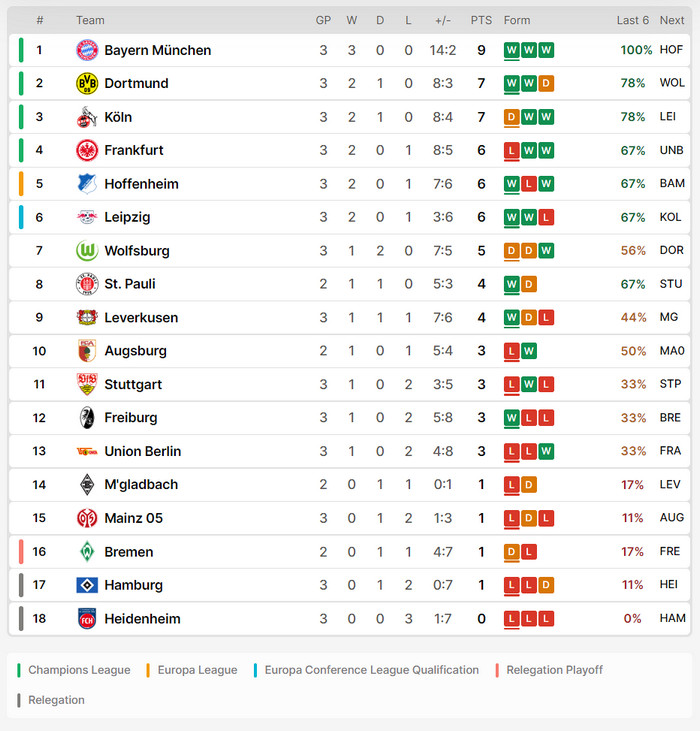
Task: Click the Köln goat crest
Action: (87, 117)
